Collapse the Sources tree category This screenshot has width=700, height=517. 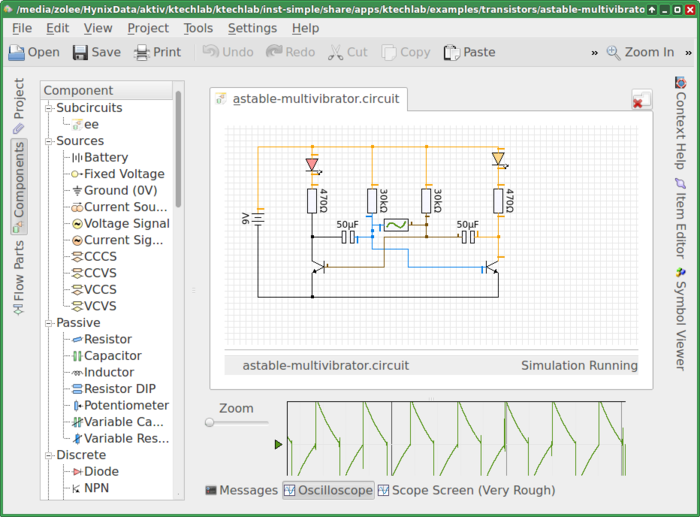(49, 141)
